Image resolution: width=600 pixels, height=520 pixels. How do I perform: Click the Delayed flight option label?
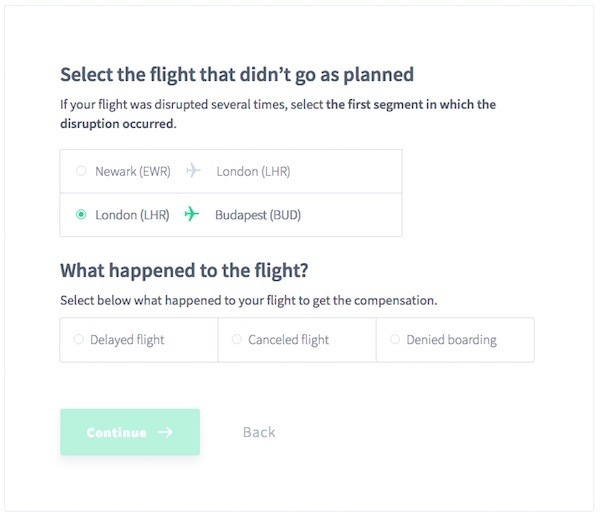(127, 340)
